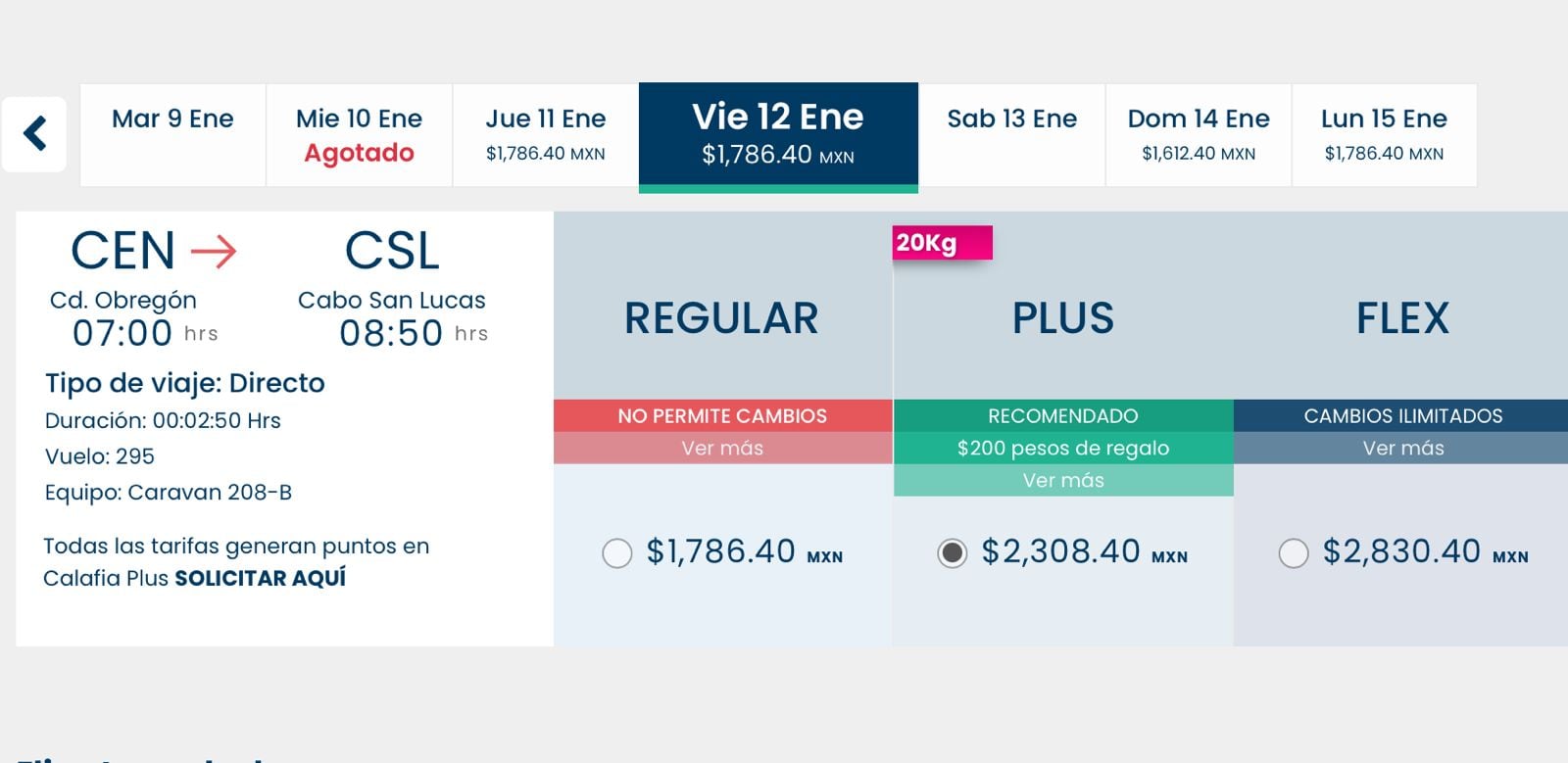
Task: Expand Ver más under Regular fare
Action: click(x=722, y=449)
